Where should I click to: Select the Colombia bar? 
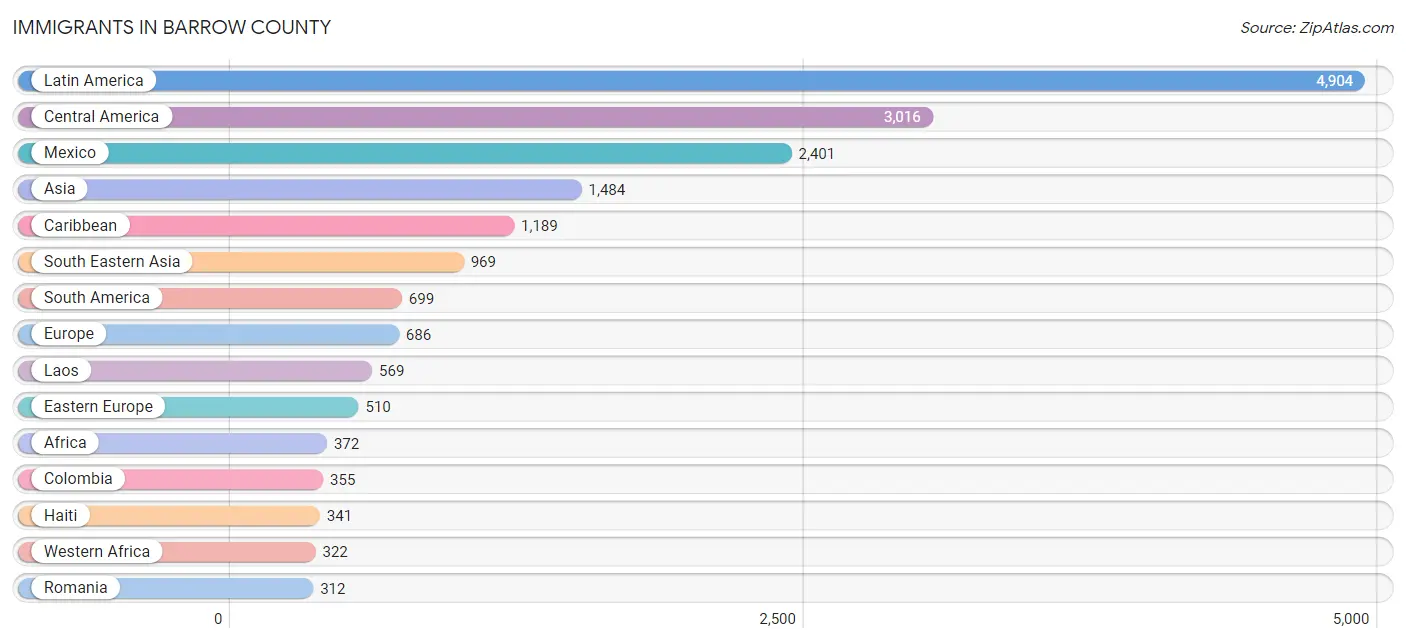point(170,479)
